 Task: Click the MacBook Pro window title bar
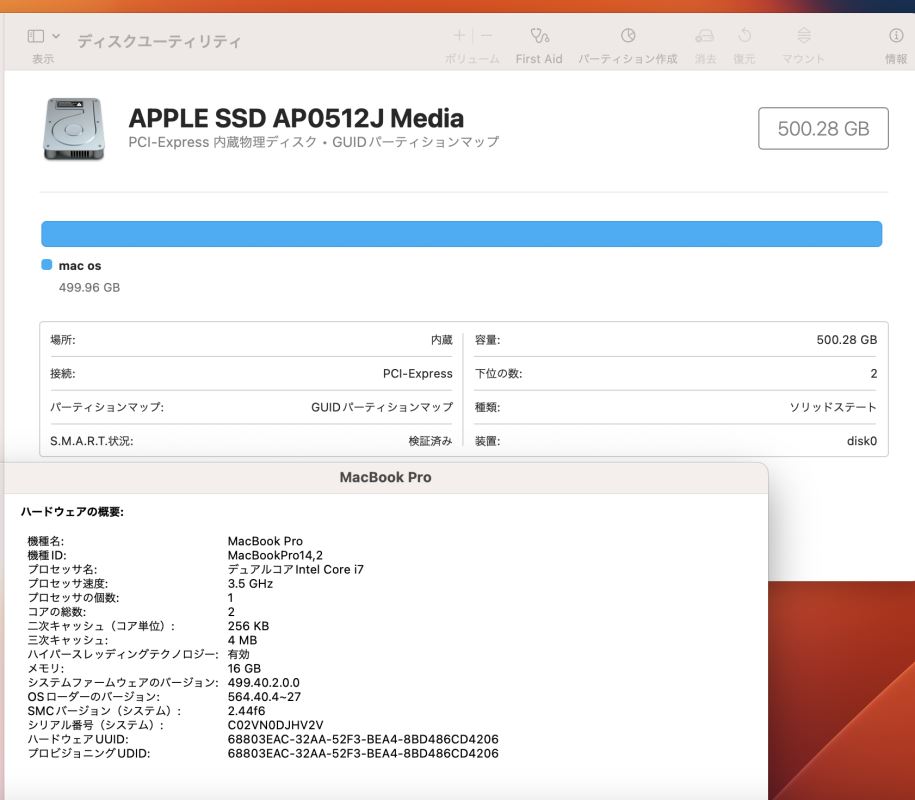tap(385, 477)
